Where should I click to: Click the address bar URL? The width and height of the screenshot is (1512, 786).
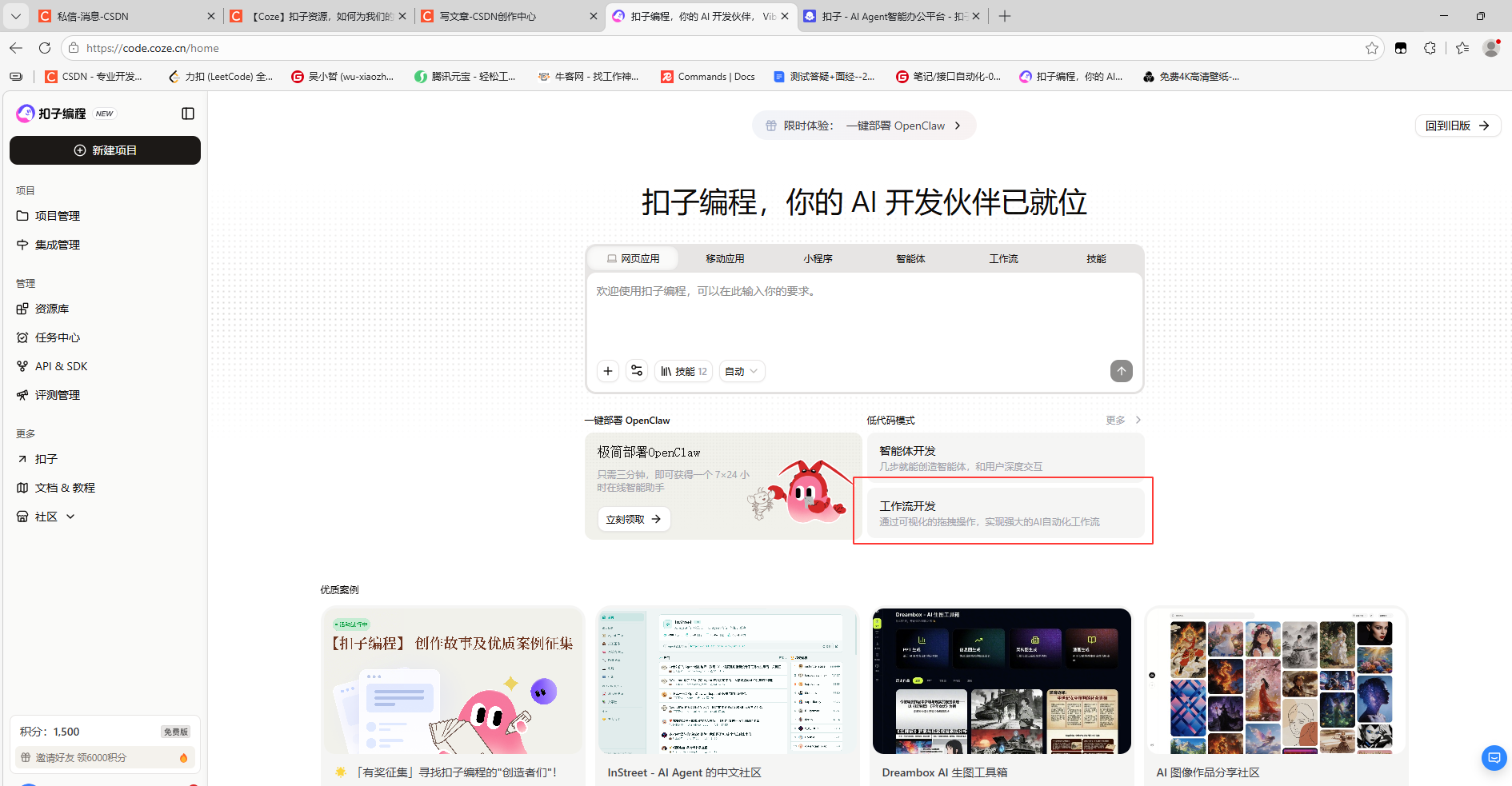tap(152, 48)
